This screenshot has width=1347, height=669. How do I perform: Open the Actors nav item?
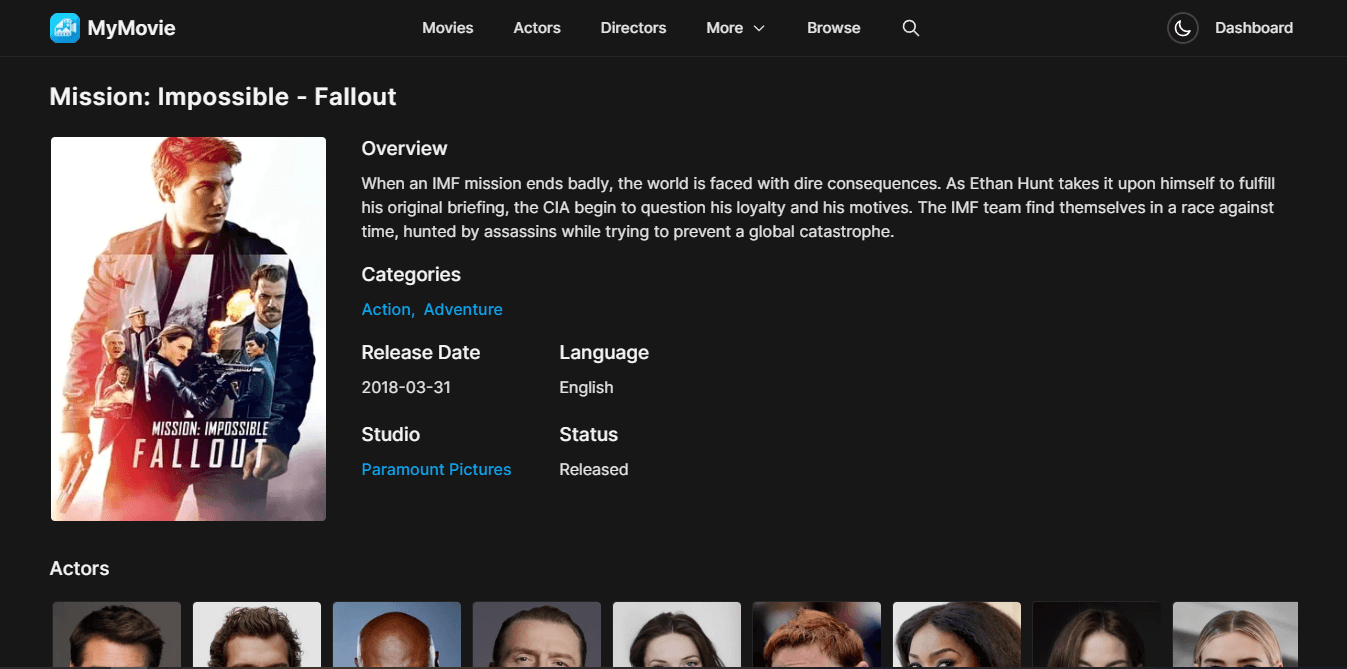[x=537, y=28]
